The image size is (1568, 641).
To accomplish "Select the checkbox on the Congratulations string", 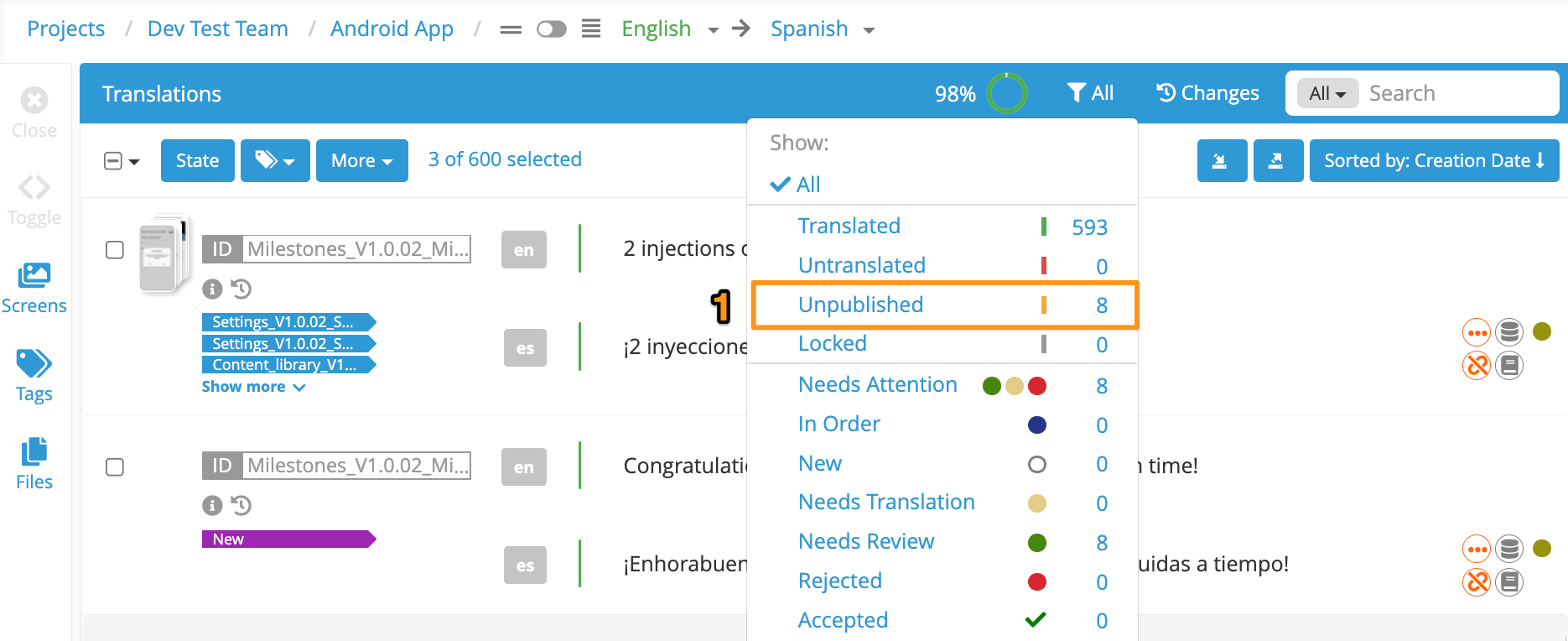I will click(x=115, y=467).
